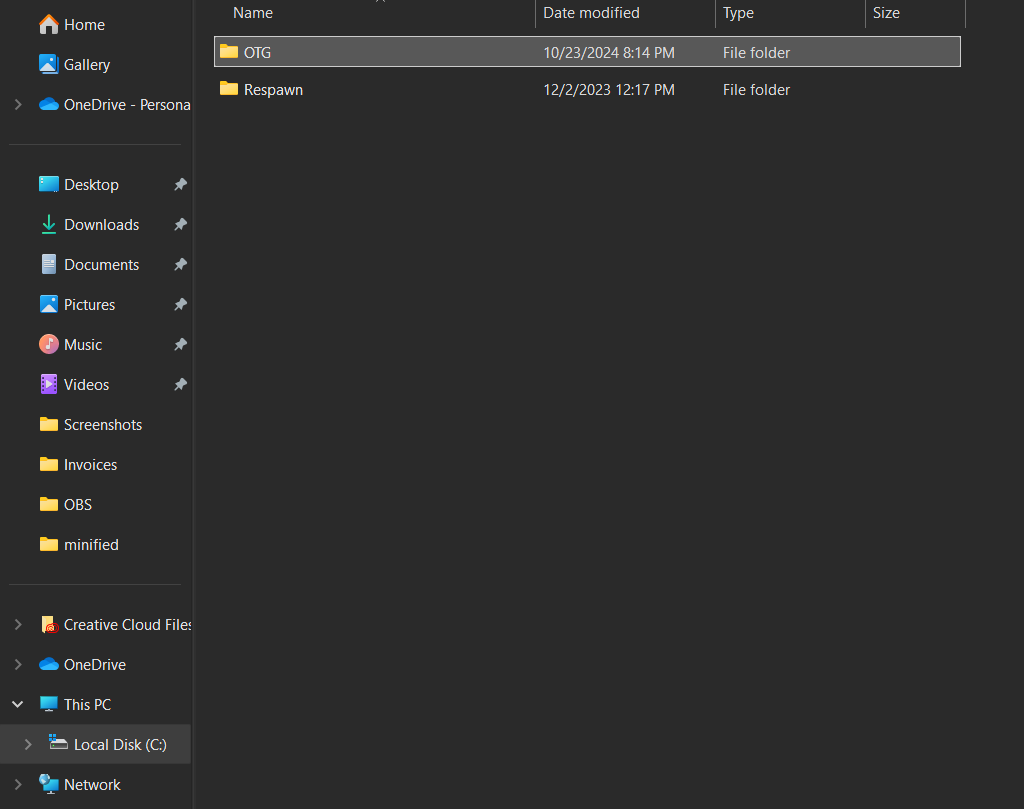Viewport: 1024px width, 809px height.
Task: Toggle the pin next to Documents
Action: tap(180, 265)
